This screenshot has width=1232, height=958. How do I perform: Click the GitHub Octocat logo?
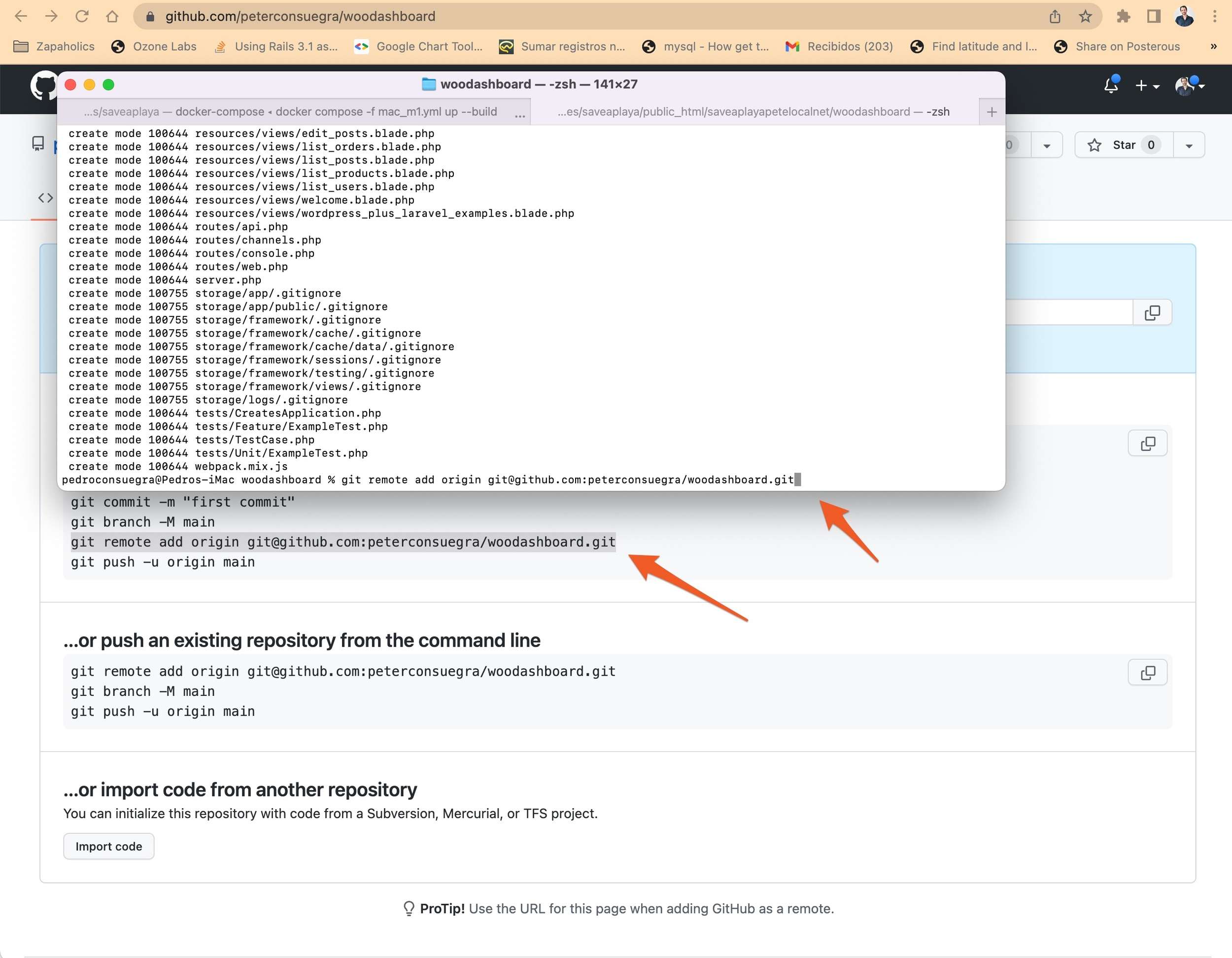(43, 86)
